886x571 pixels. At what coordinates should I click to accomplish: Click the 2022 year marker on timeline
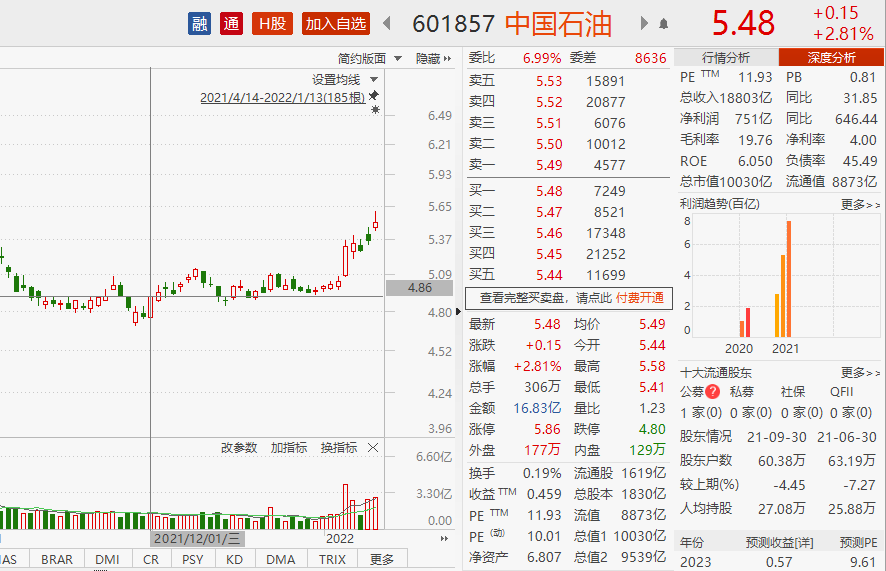(340, 539)
